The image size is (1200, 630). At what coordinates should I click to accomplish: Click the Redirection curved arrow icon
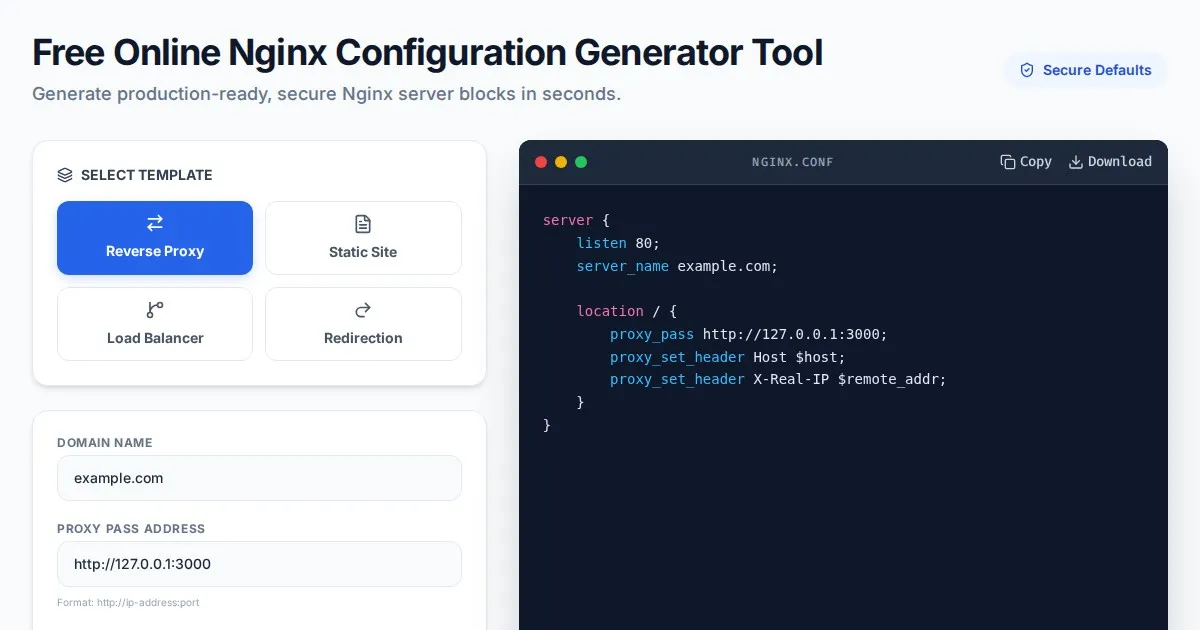click(363, 310)
